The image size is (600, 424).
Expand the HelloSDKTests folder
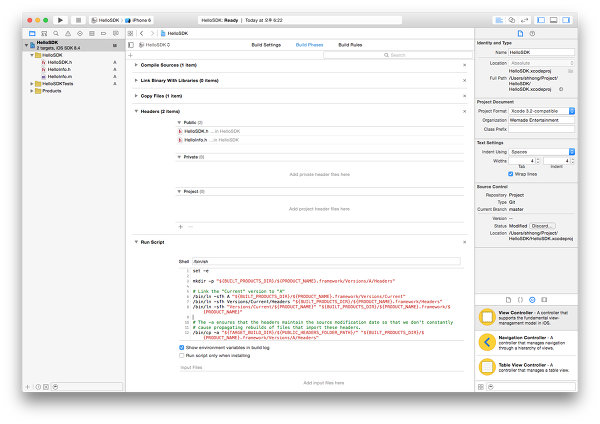point(32,84)
